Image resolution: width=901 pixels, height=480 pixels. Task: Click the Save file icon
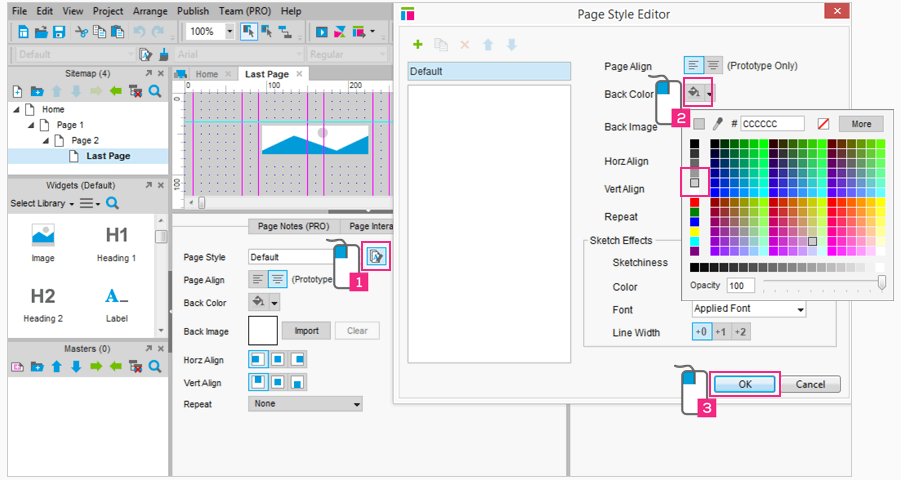tap(59, 31)
